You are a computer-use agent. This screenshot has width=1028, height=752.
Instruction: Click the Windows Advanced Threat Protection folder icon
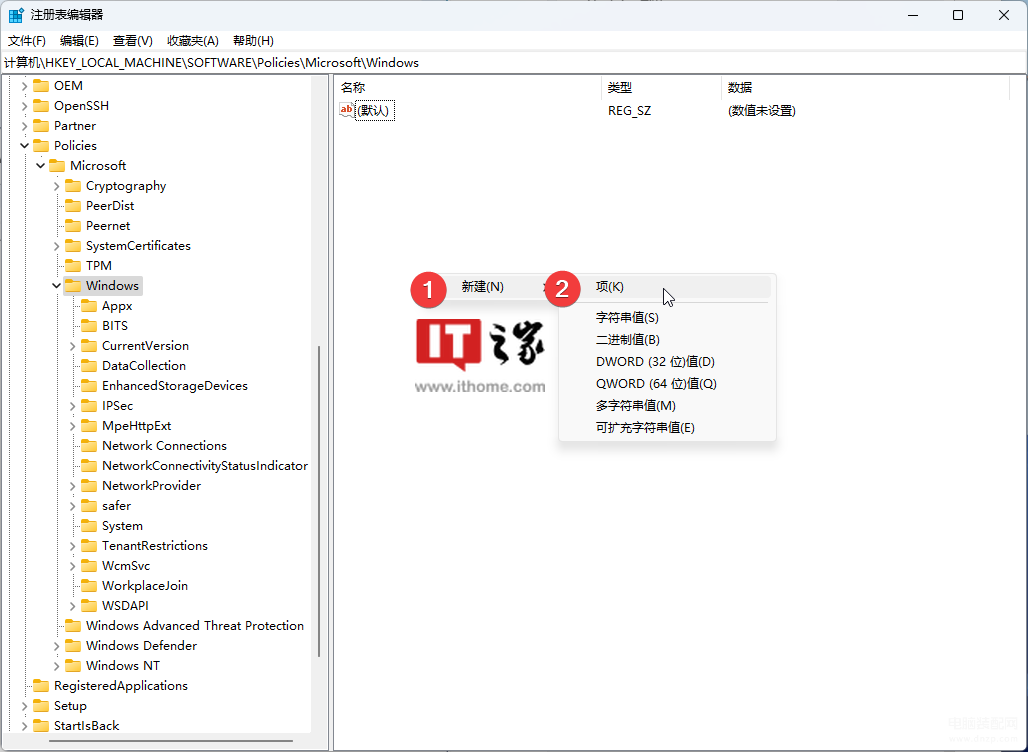coord(73,626)
